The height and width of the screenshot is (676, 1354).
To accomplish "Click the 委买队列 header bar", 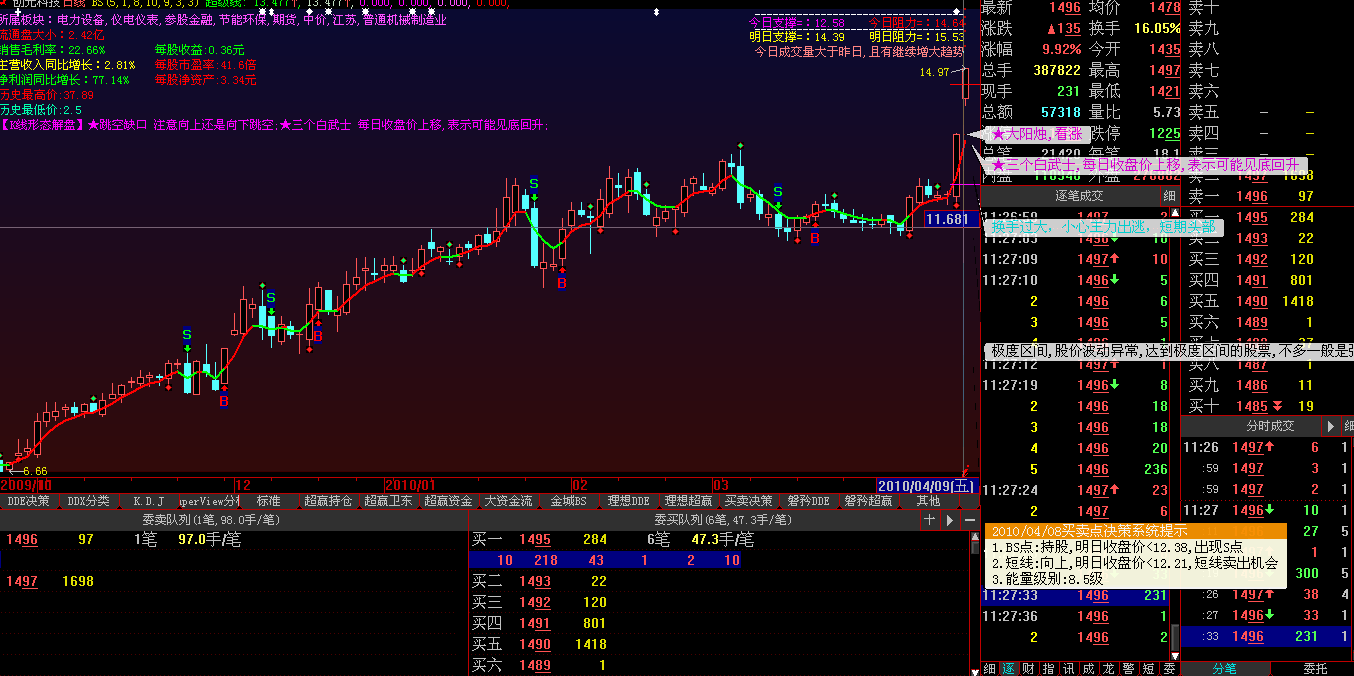I will coord(694,520).
